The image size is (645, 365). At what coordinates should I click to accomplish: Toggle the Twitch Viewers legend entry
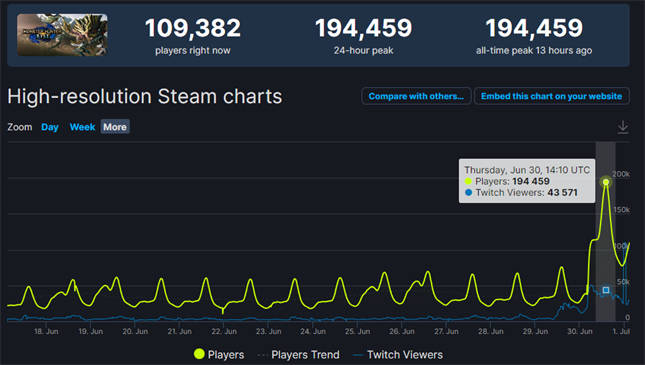[x=398, y=354]
